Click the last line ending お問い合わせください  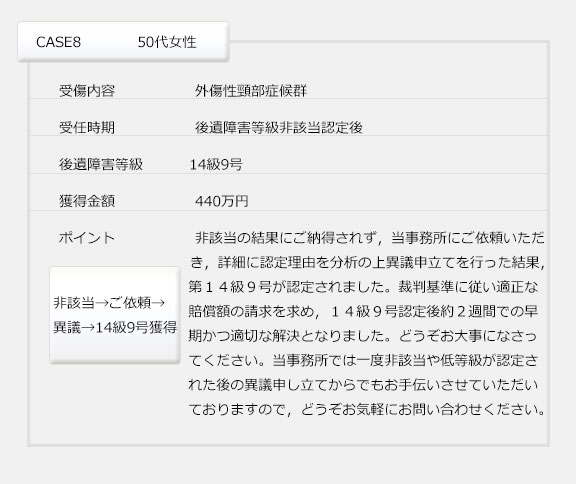(367, 409)
